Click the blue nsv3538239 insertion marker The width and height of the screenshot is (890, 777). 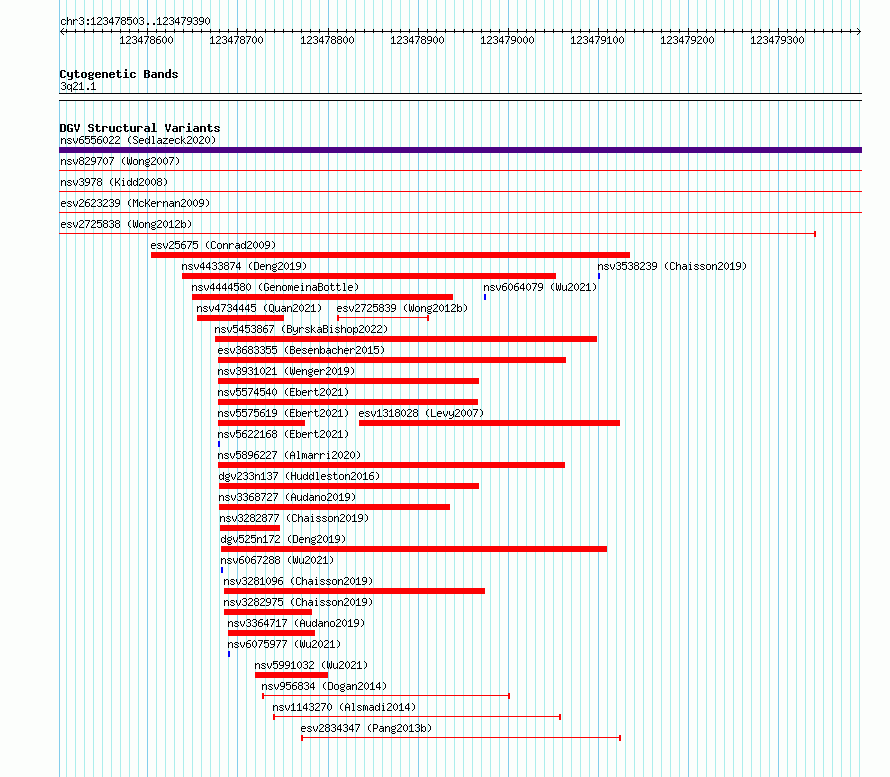599,276
